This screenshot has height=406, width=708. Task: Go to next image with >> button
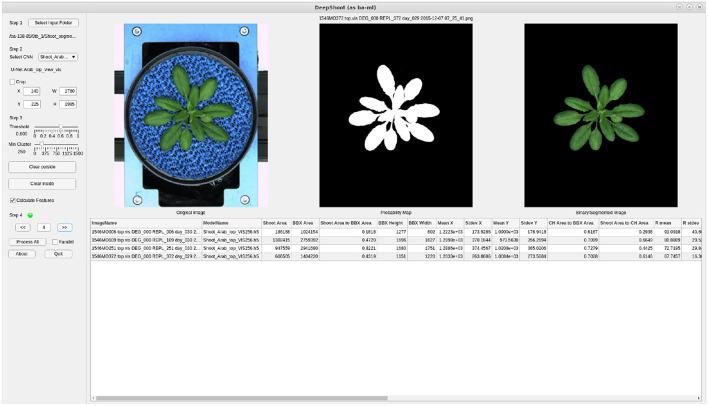63,227
